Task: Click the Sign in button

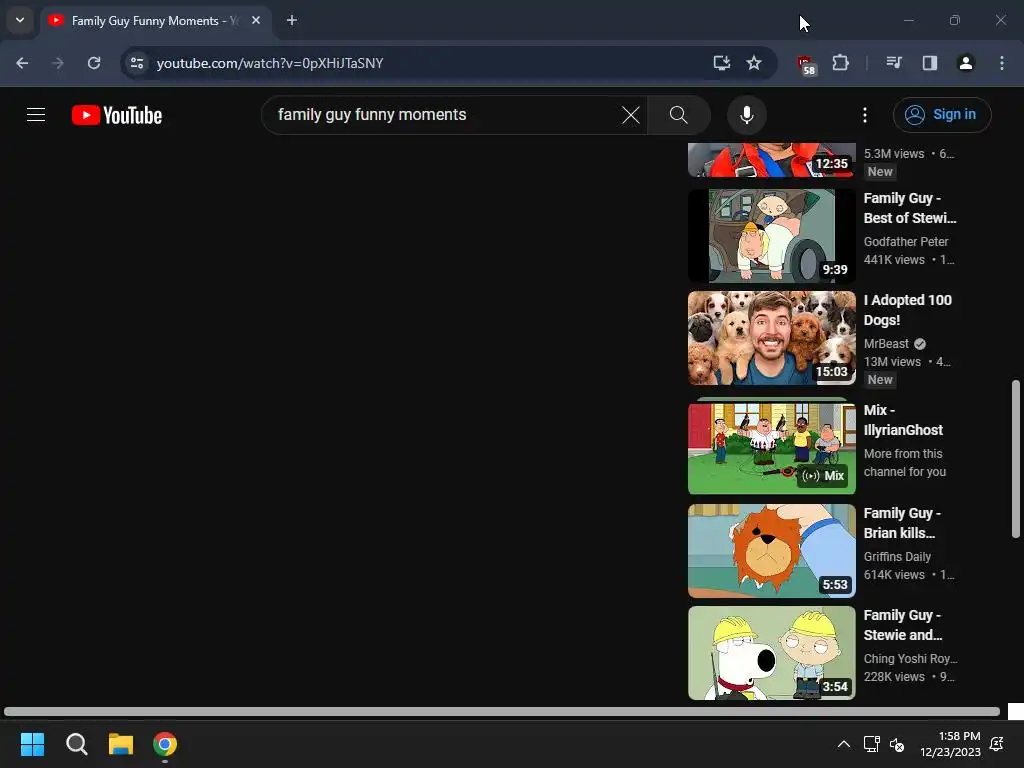Action: 942,115
